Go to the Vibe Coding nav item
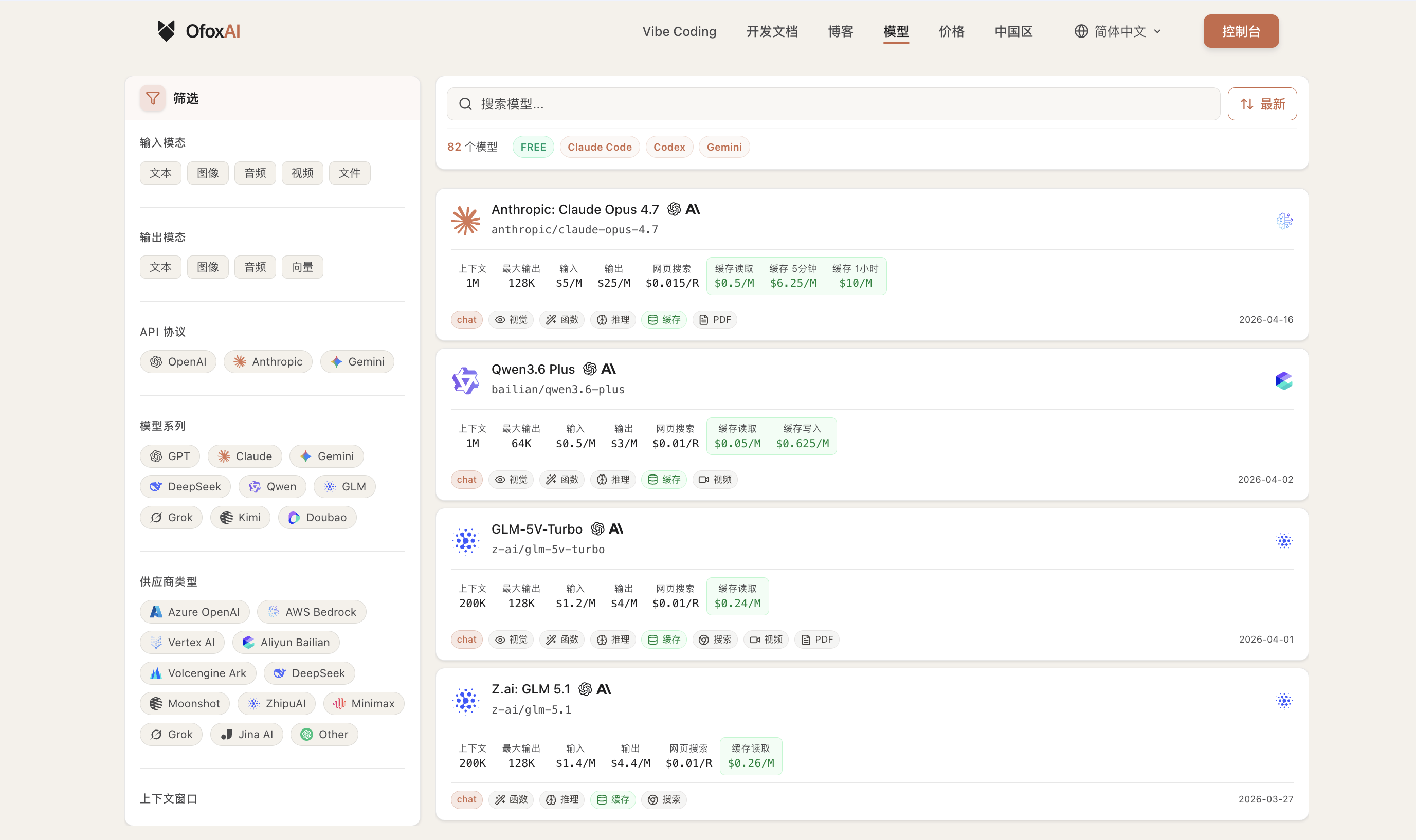This screenshot has width=1416, height=840. (x=679, y=31)
